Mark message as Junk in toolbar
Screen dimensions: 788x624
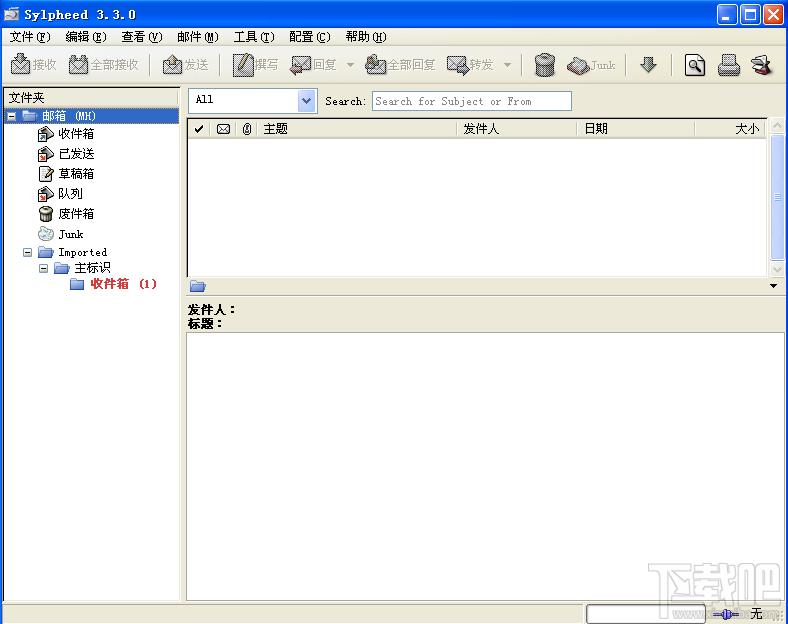tap(591, 65)
